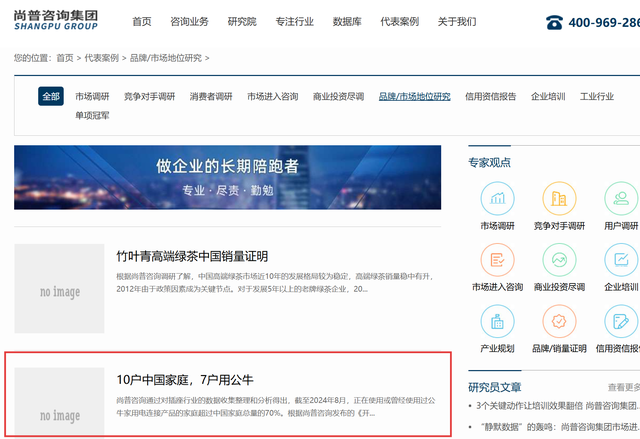The image size is (640, 439).
Task: Open article 10户中国家庭，7户用公牛
Action: (185, 380)
